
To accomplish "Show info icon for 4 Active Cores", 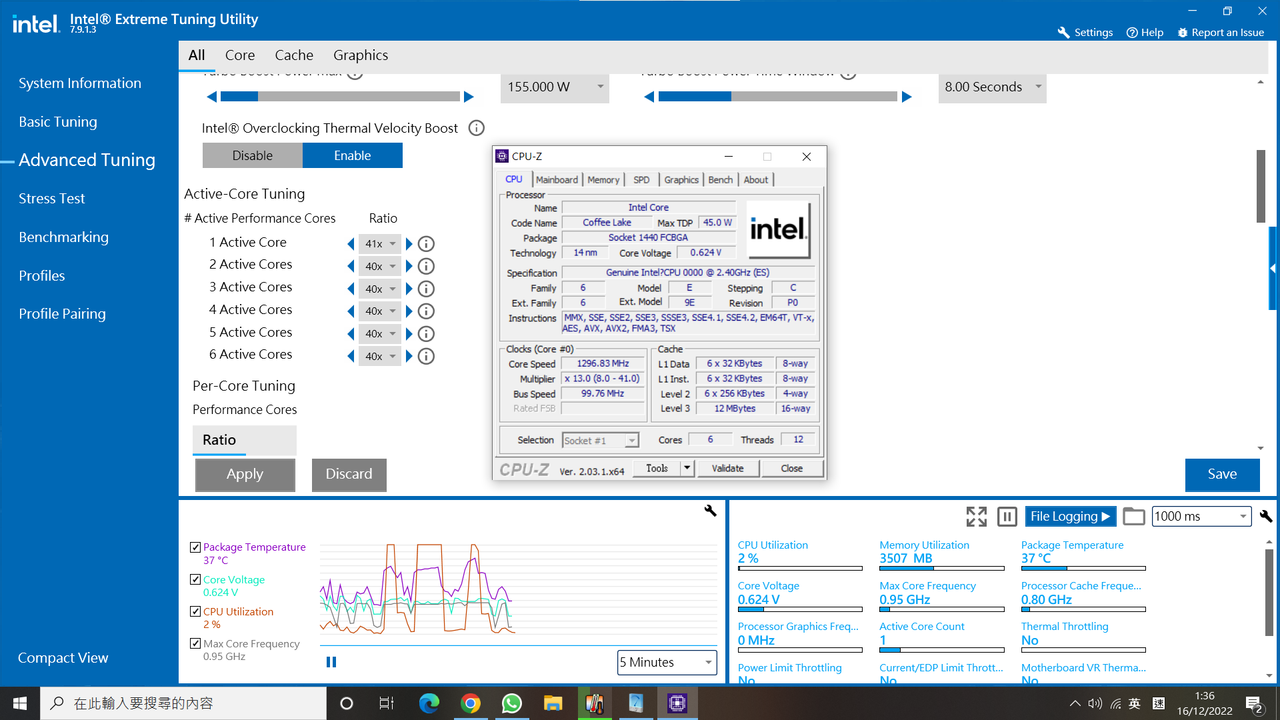I will point(426,311).
